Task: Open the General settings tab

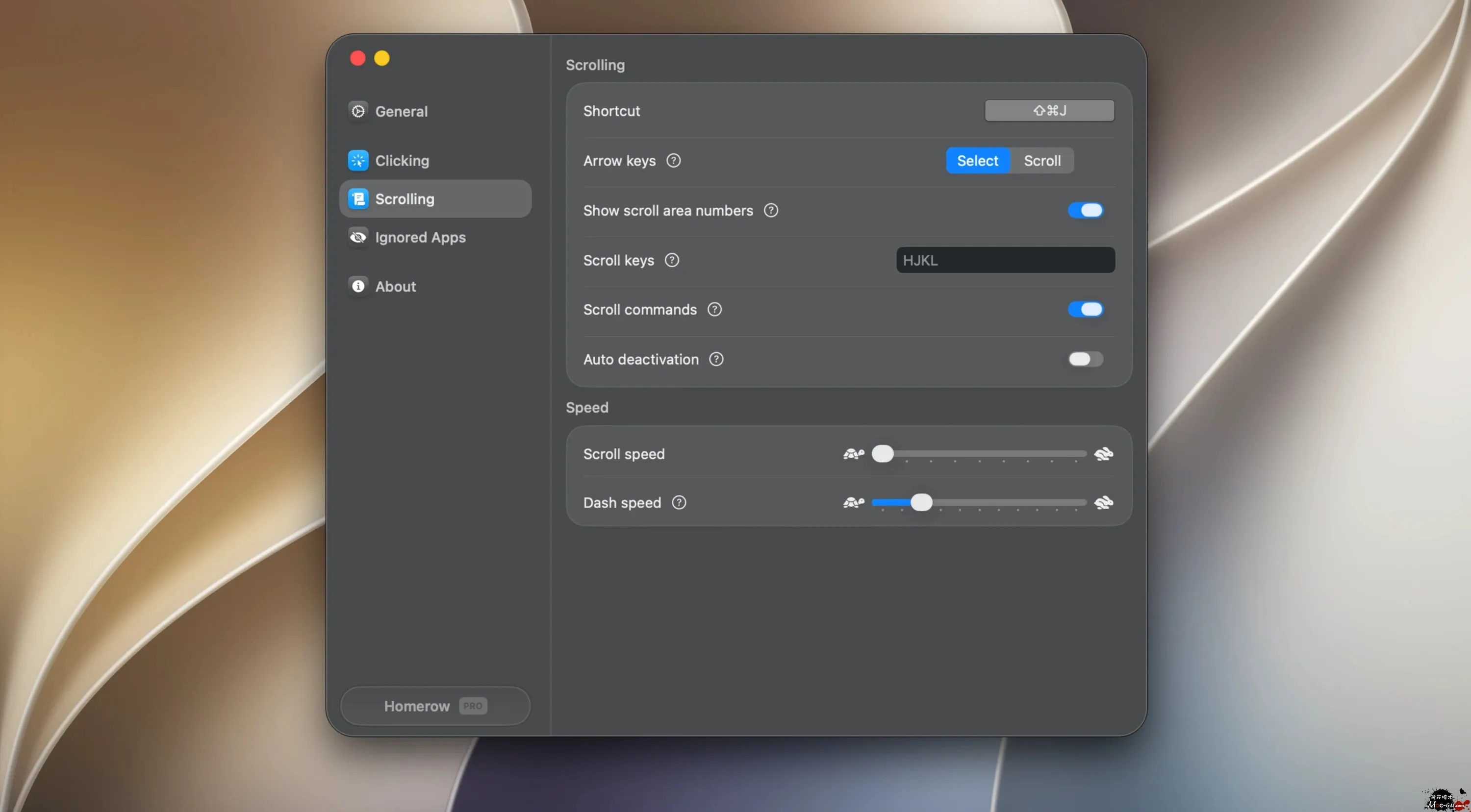Action: pos(435,111)
